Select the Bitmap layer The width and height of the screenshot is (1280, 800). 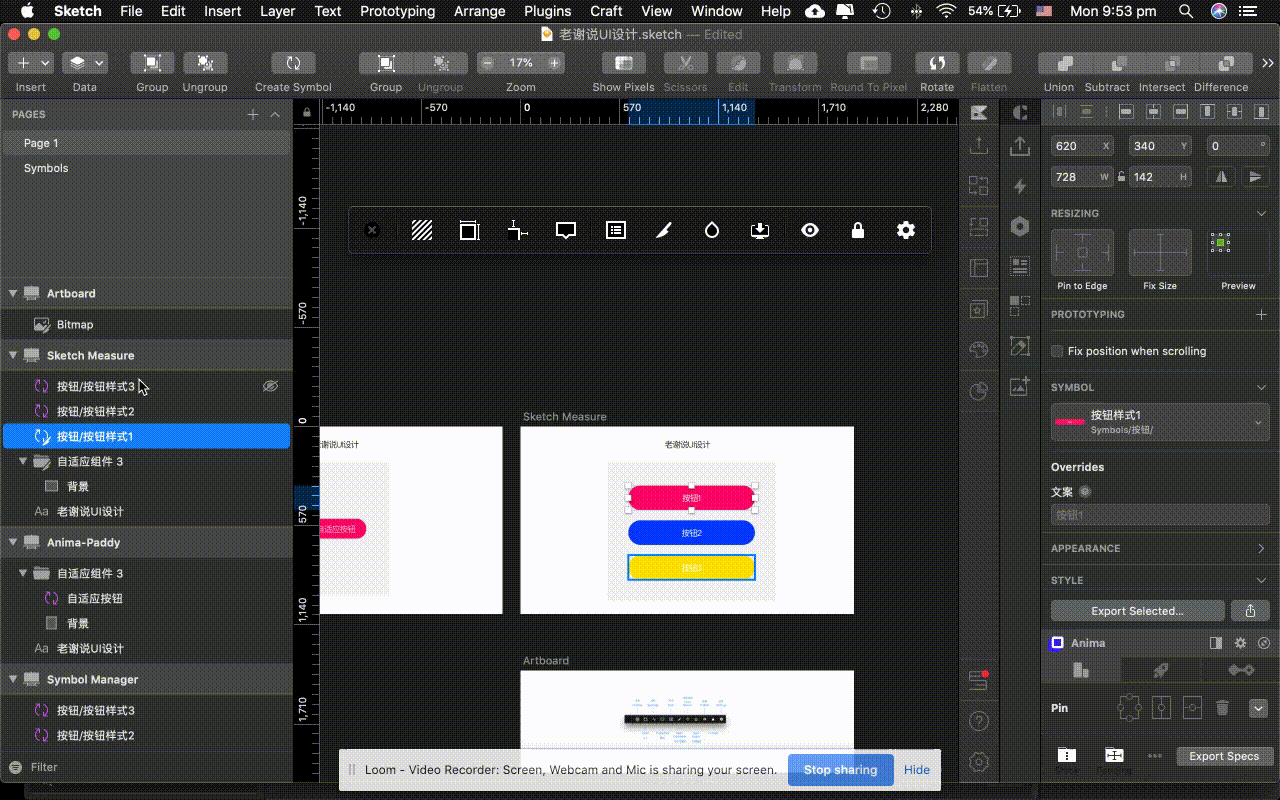tap(146, 324)
